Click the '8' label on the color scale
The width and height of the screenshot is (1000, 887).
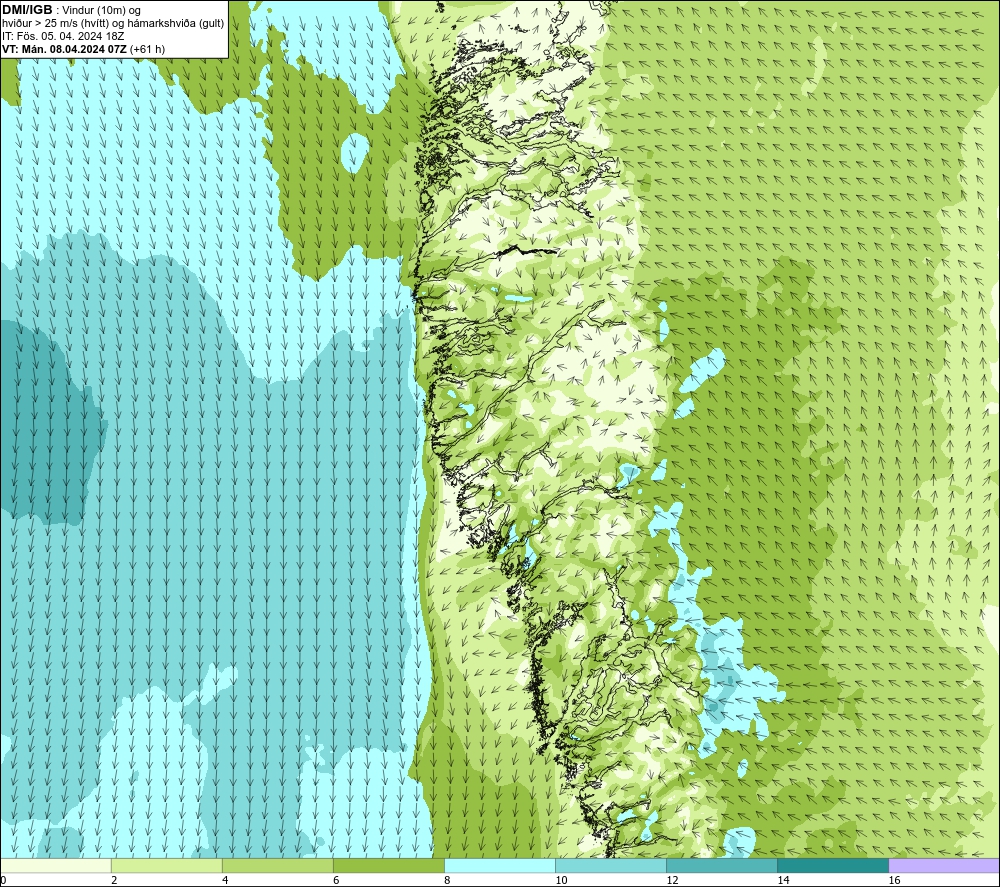point(447,880)
